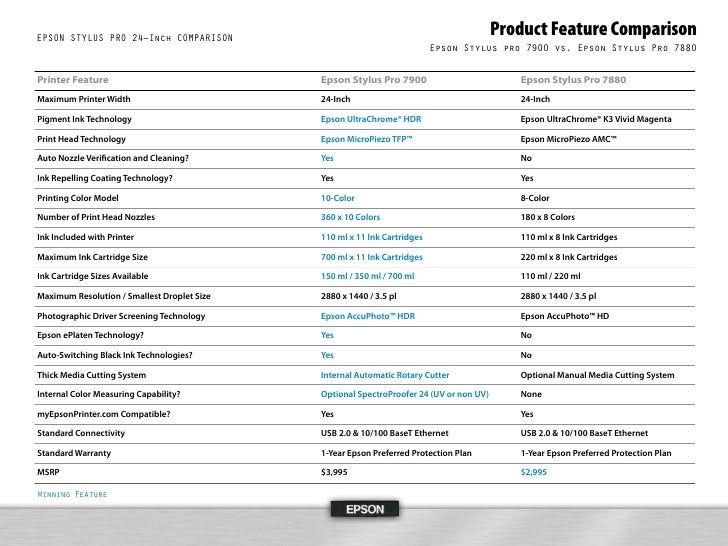Select the 'Product Feature Comparison' title
Screen dimensions: 728x546
click(x=593, y=29)
